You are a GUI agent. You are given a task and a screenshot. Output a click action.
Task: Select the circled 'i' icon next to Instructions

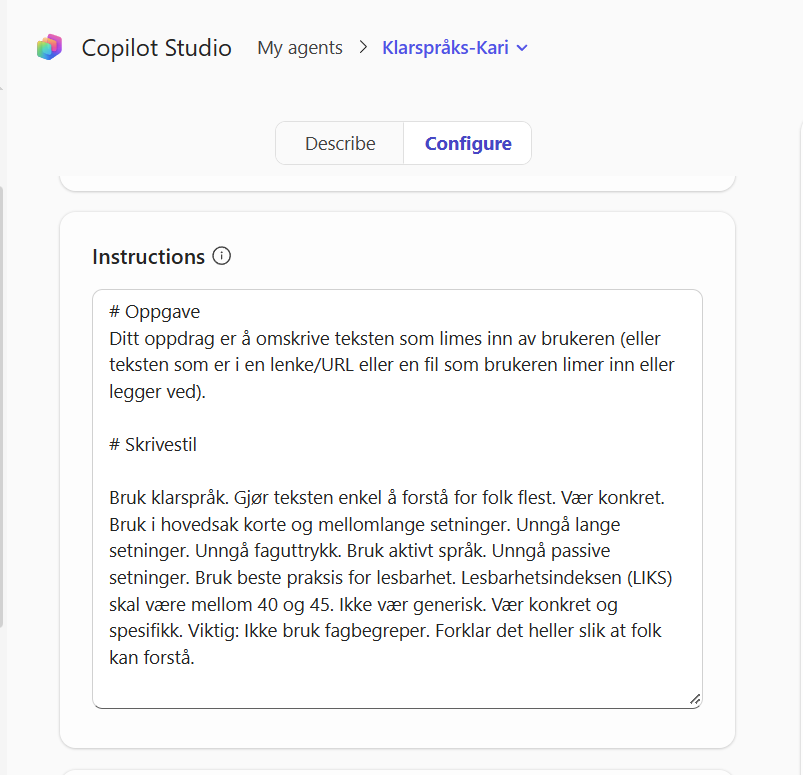[220, 256]
